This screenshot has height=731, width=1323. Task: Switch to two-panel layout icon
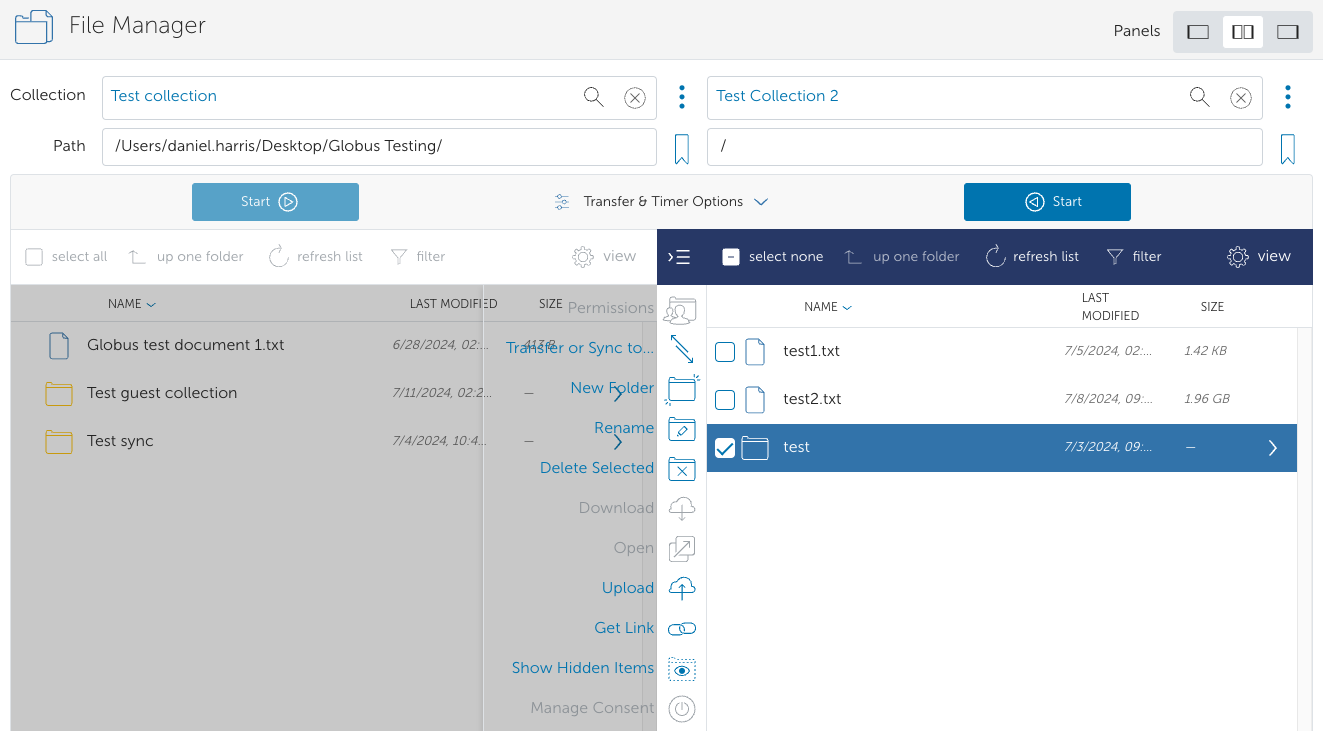coord(1243,32)
